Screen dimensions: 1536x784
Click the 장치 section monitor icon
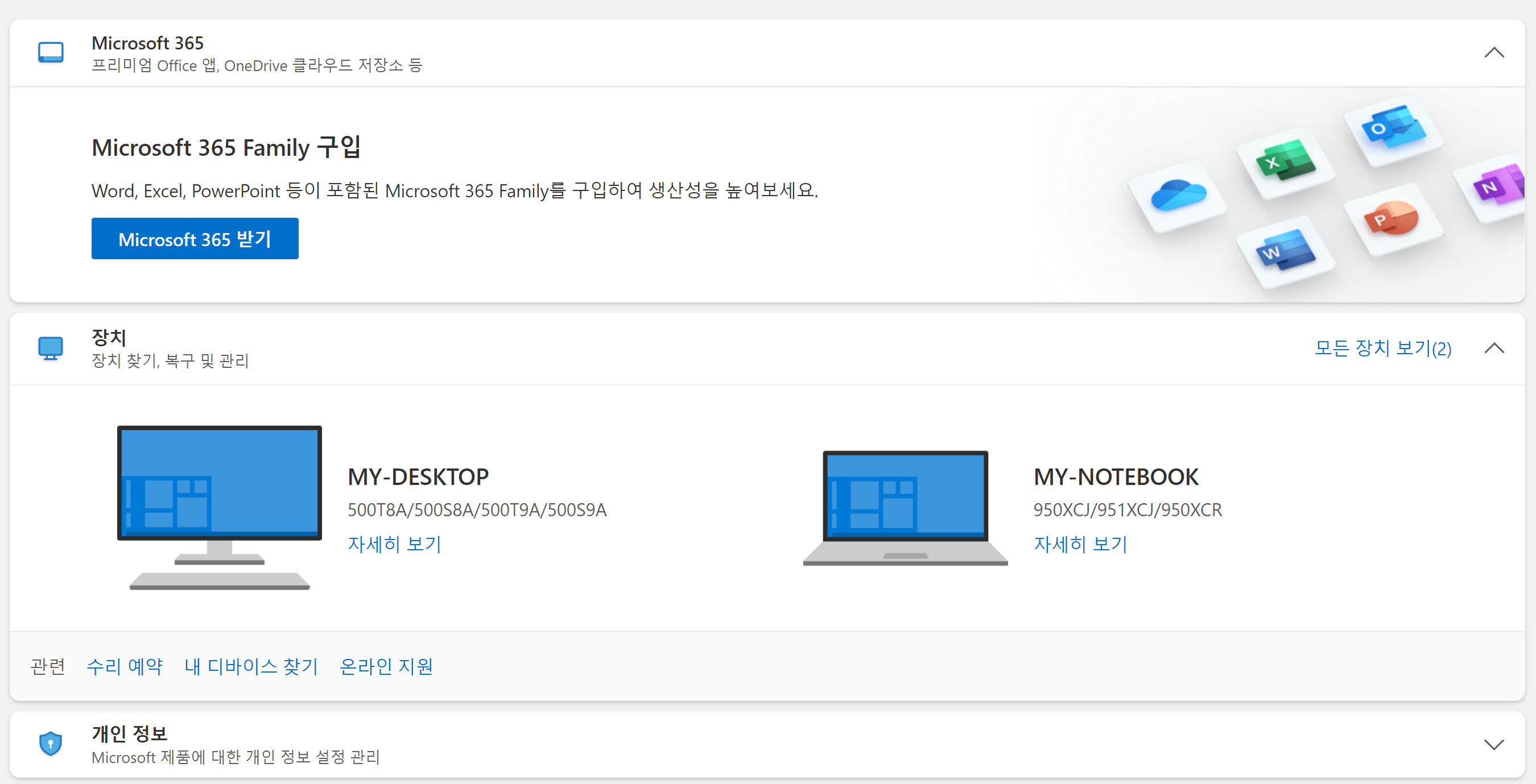[51, 348]
